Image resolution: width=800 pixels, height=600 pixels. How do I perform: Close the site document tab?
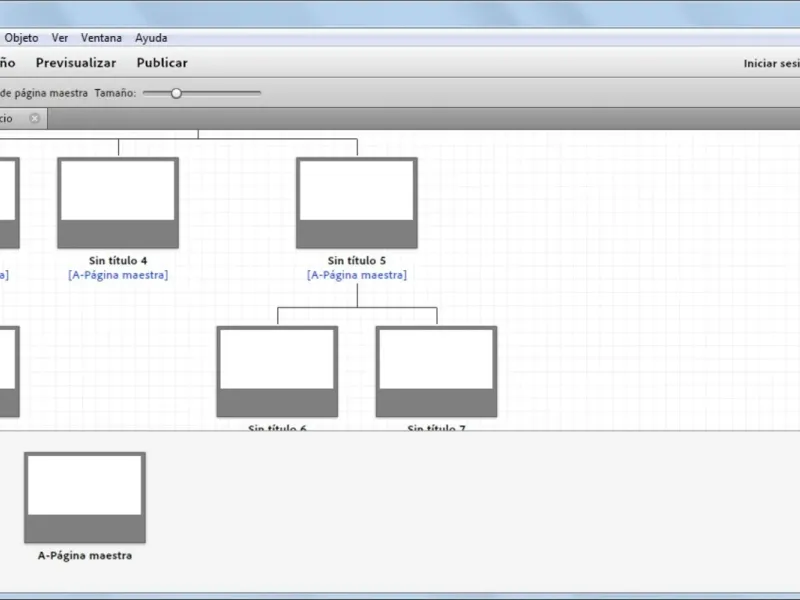pos(35,118)
